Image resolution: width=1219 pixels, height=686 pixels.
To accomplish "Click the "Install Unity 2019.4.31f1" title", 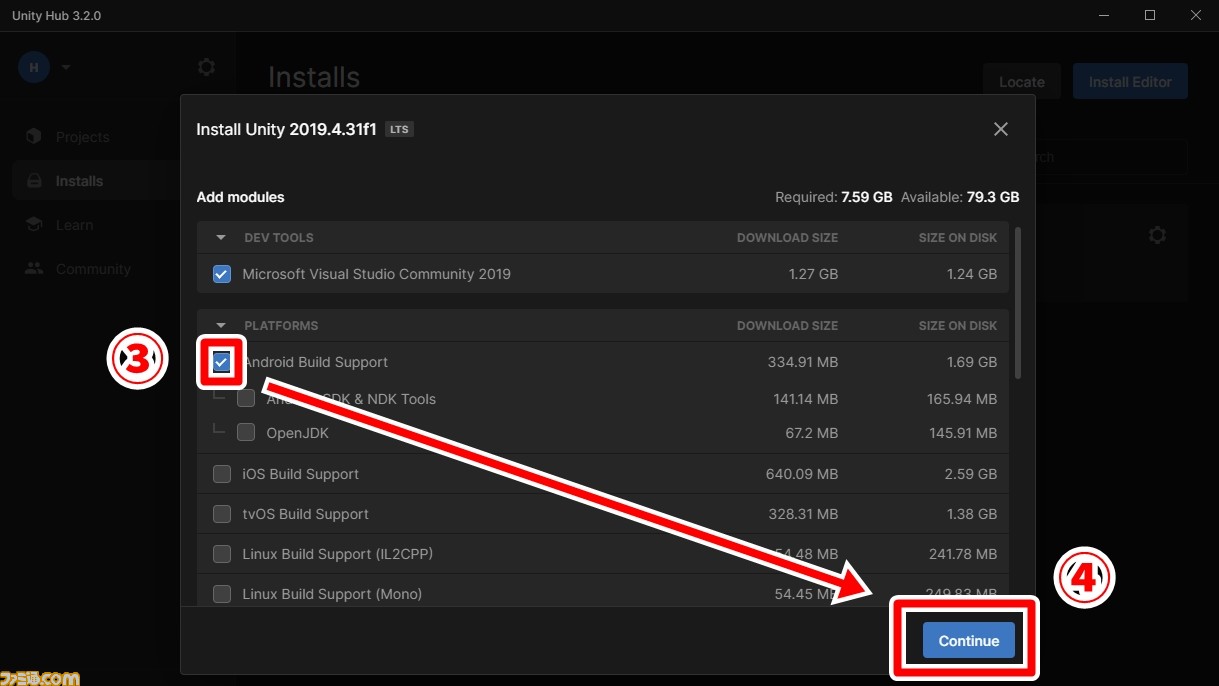I will pos(286,129).
